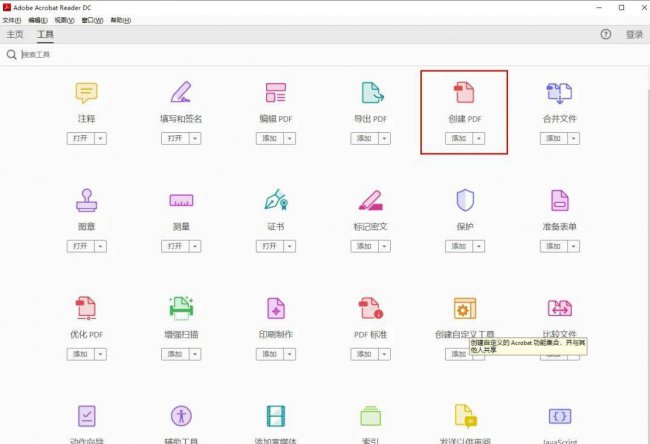650x444 pixels.
Task: Click the 添加 button under 合并文件
Action: [x=554, y=138]
